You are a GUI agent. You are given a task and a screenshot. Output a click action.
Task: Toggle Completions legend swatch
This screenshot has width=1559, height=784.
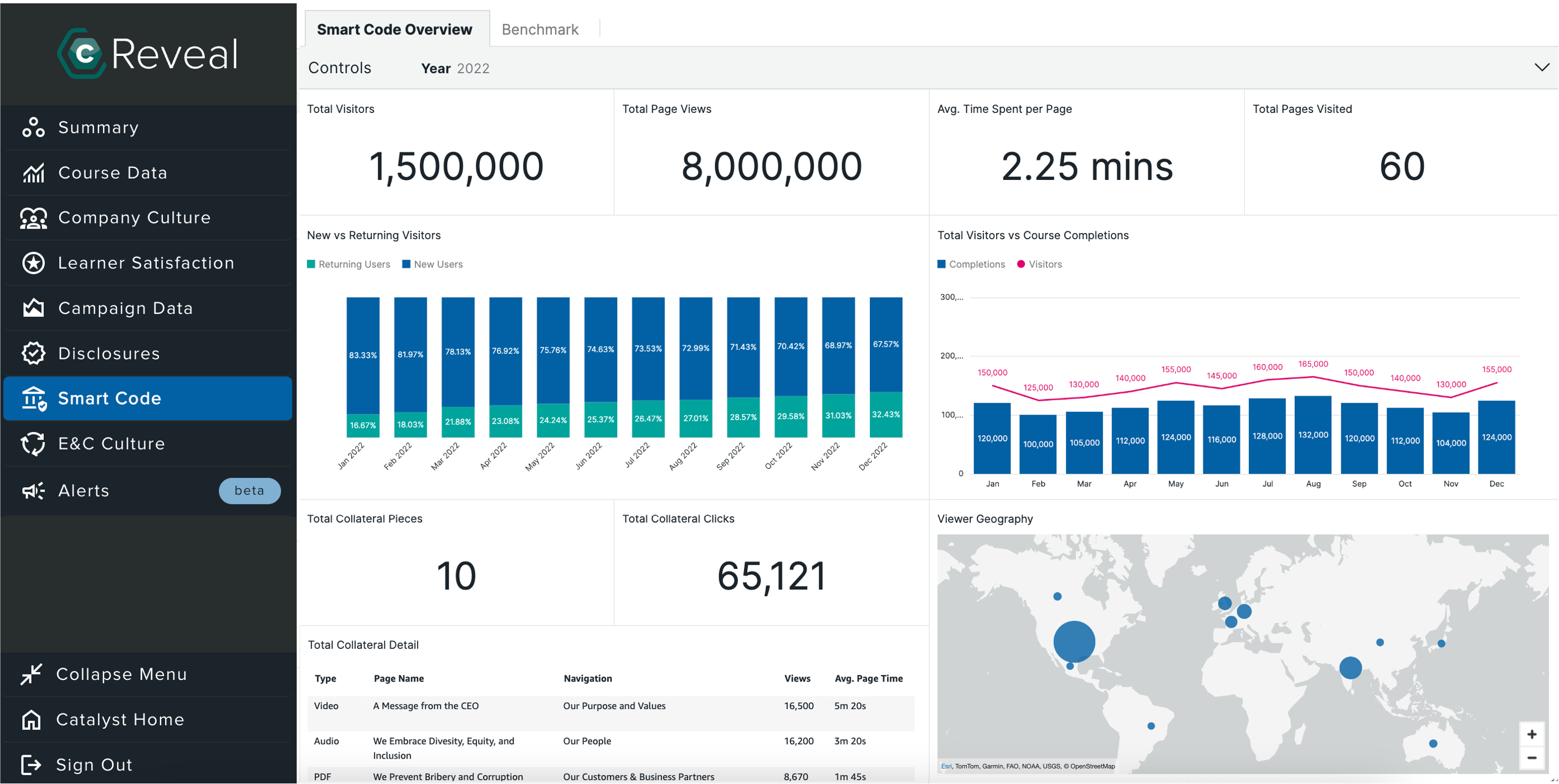click(x=941, y=264)
